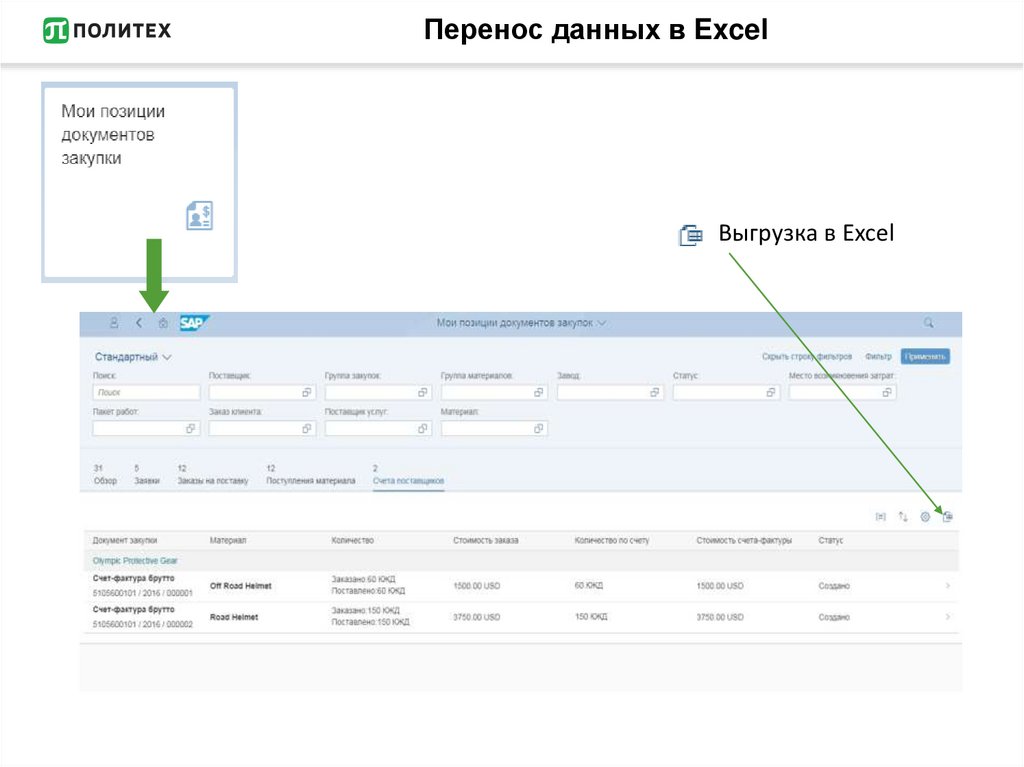The image size is (1024, 767).
Task: Open the home icon in SAP header
Action: 163,323
